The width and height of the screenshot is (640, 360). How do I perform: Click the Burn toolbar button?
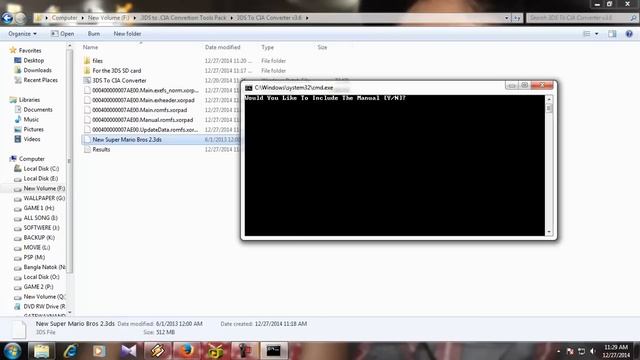93,34
